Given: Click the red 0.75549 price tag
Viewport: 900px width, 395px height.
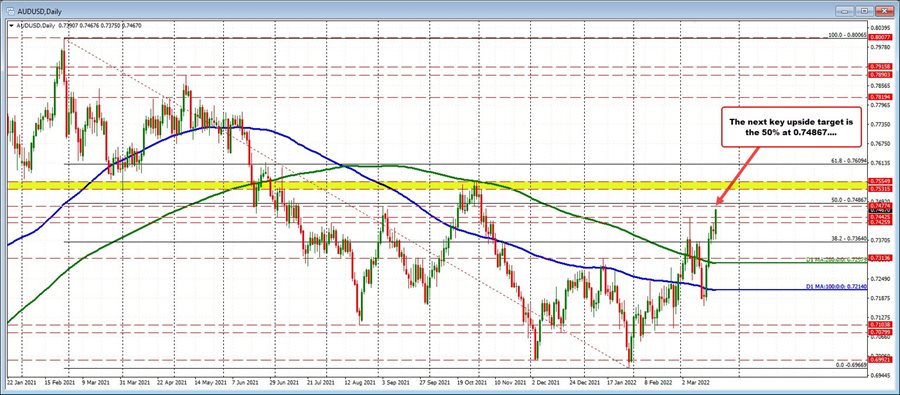Looking at the screenshot, I should point(879,181).
